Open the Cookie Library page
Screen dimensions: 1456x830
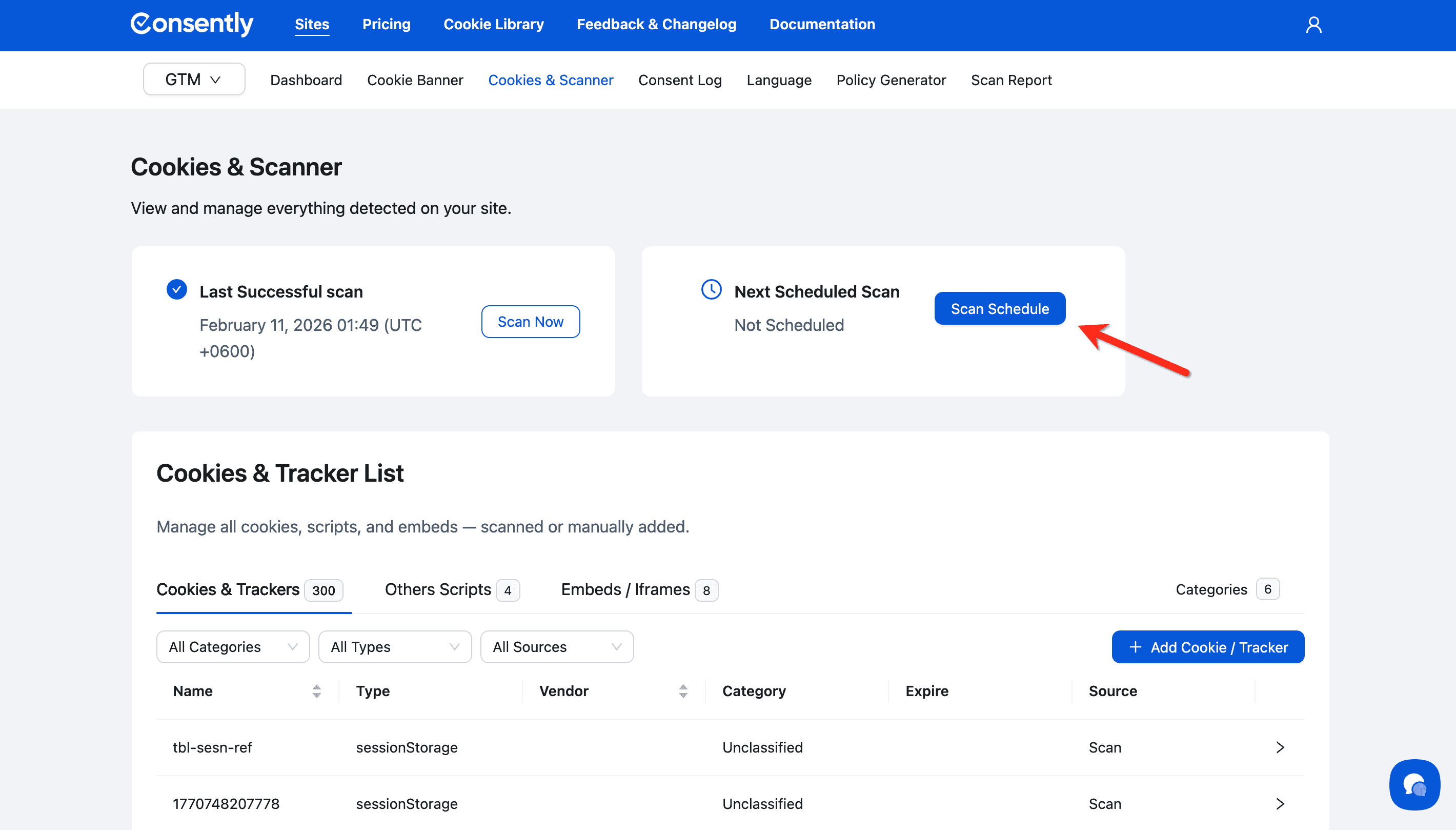tap(493, 25)
